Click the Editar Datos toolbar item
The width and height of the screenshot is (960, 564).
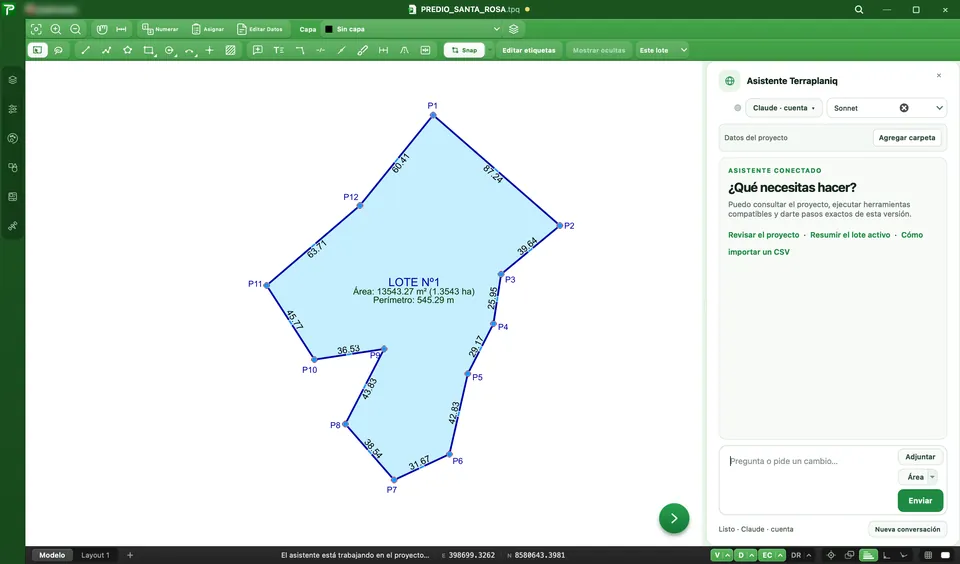[x=260, y=29]
